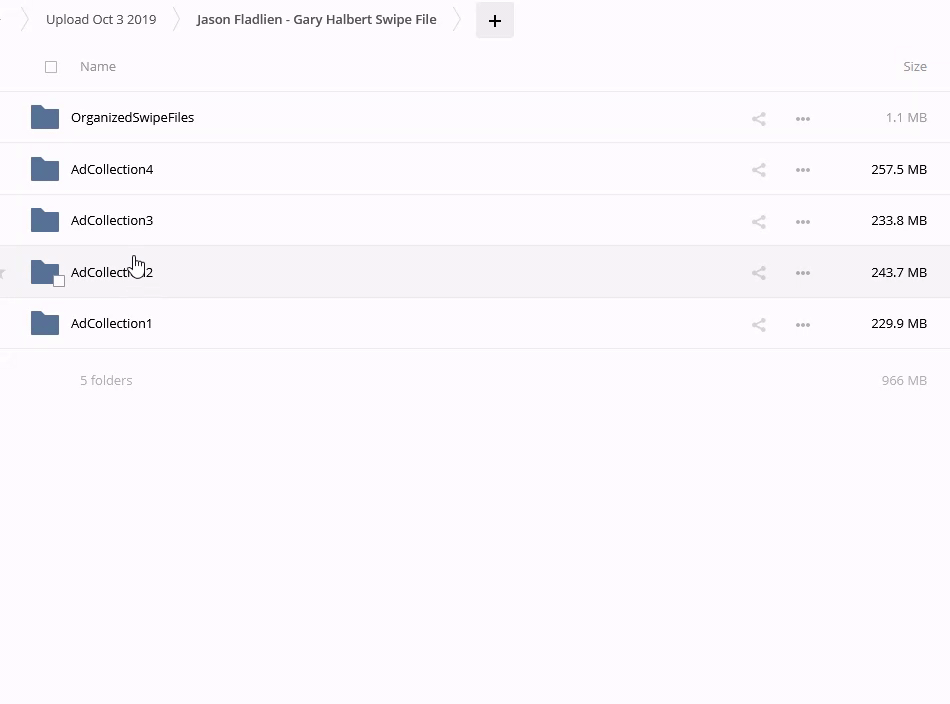Check the AdCollection2 row checkbox
Screen dimensions: 950x704
59,281
